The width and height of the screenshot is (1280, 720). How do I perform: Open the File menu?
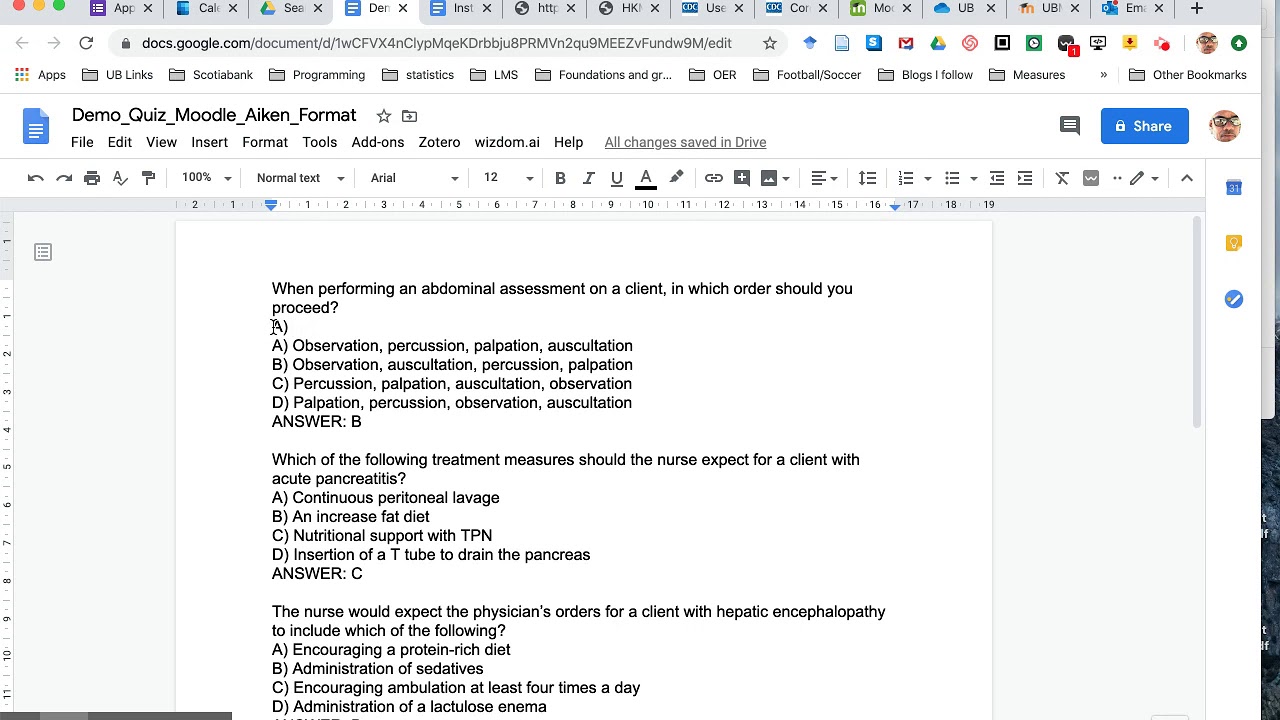click(x=82, y=142)
